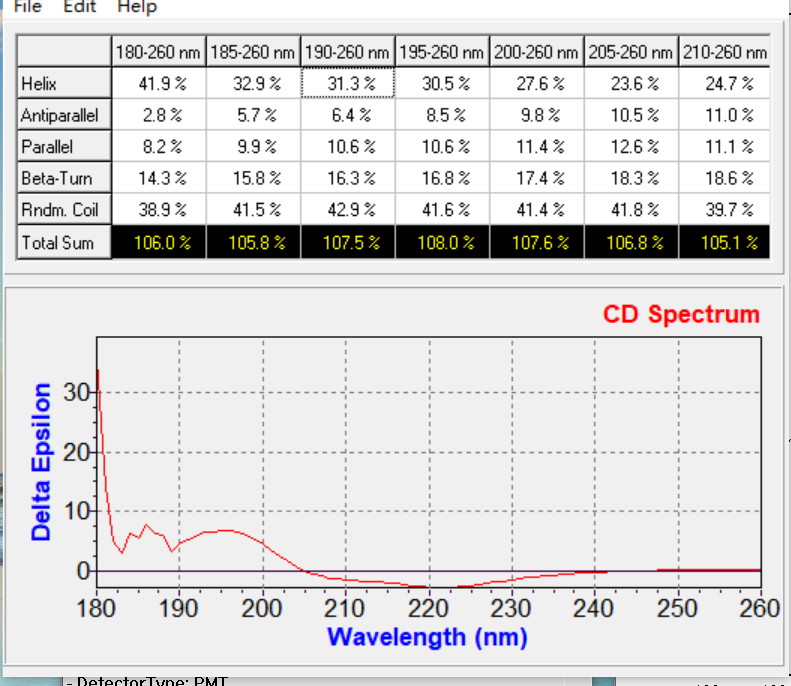The height and width of the screenshot is (686, 791).
Task: Select the 200-260 nm column header
Action: (x=537, y=51)
